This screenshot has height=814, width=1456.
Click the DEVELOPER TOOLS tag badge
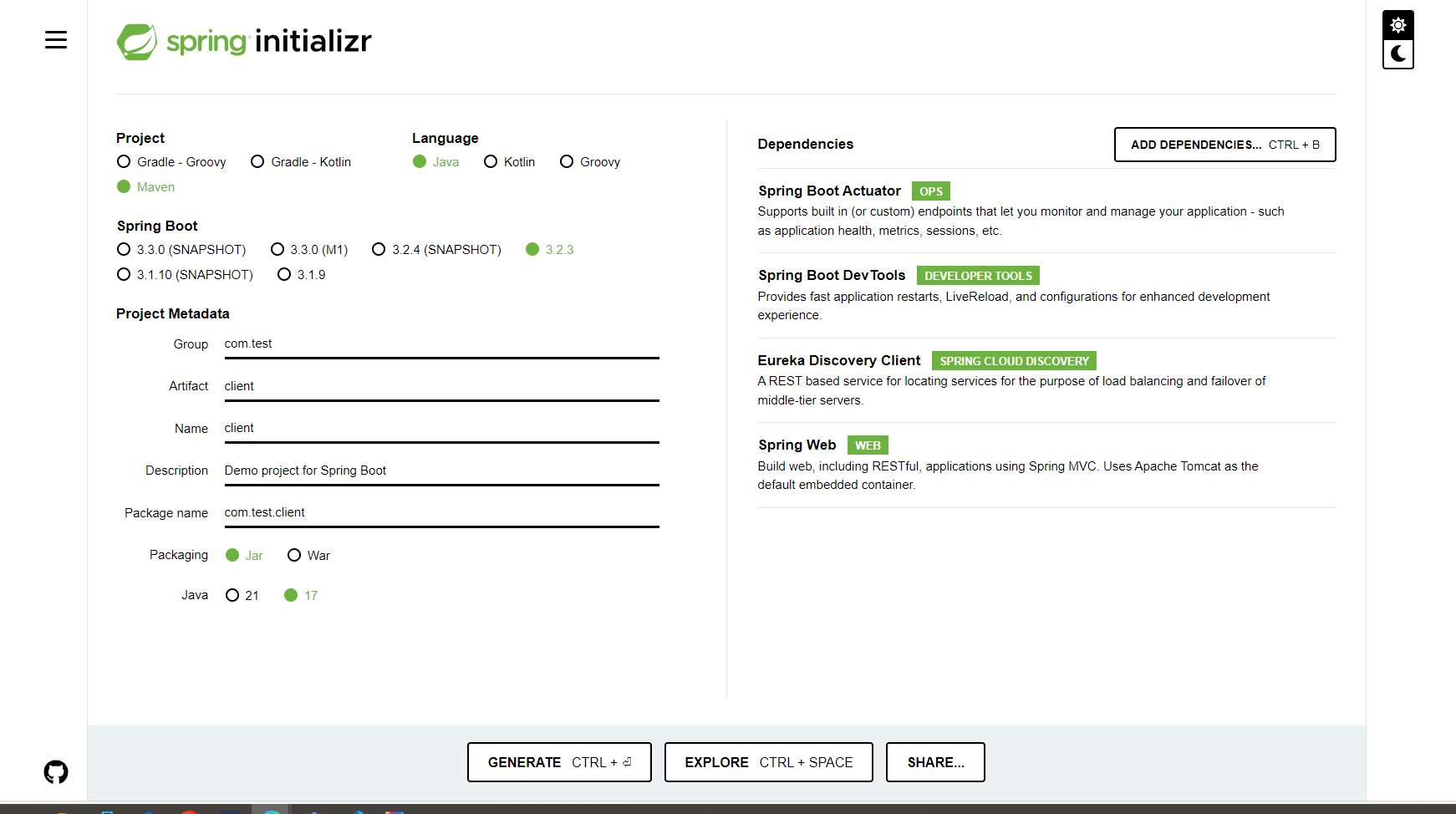978,276
